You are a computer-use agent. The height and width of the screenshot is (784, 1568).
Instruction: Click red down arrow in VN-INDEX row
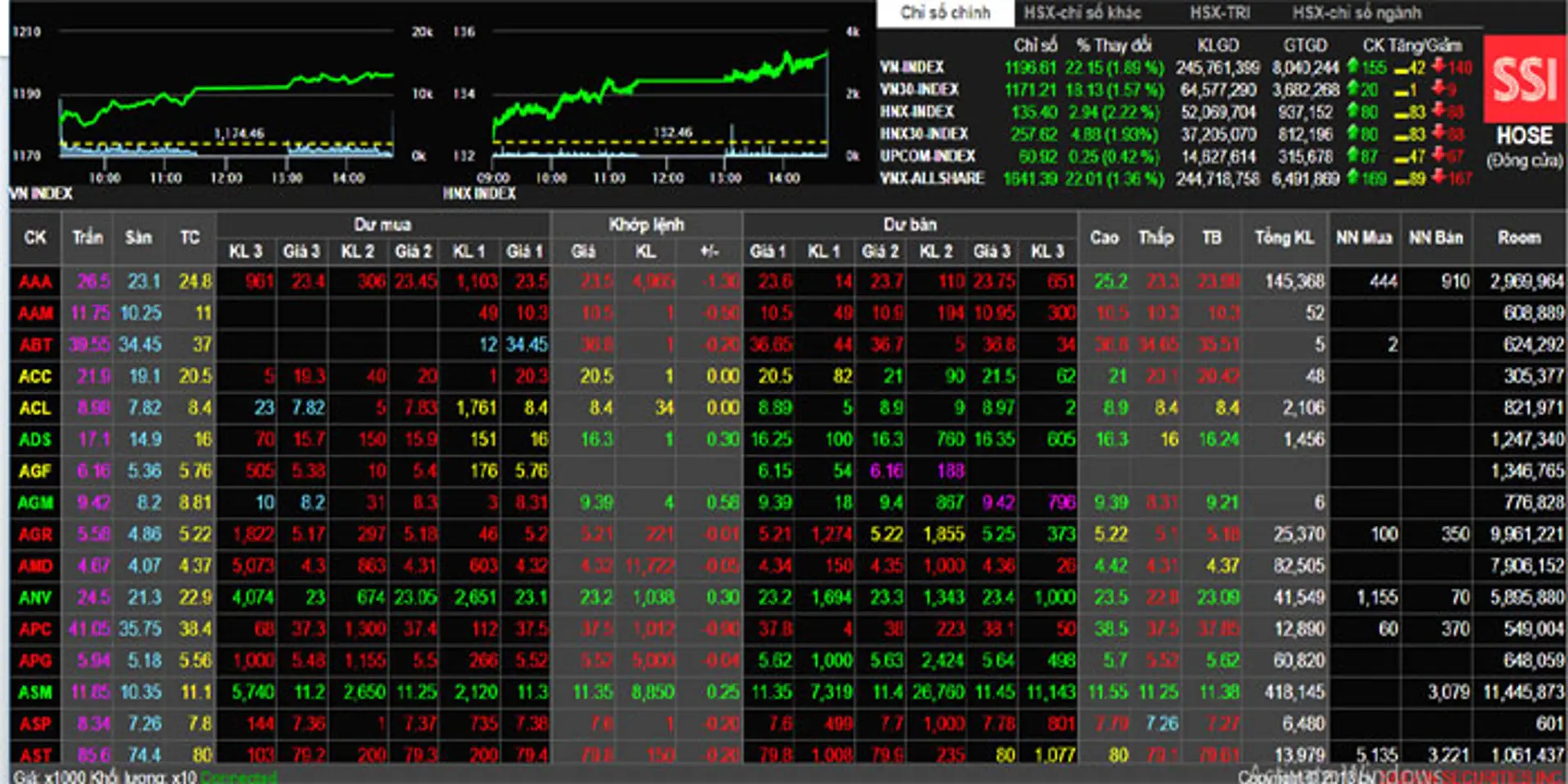(x=1438, y=67)
